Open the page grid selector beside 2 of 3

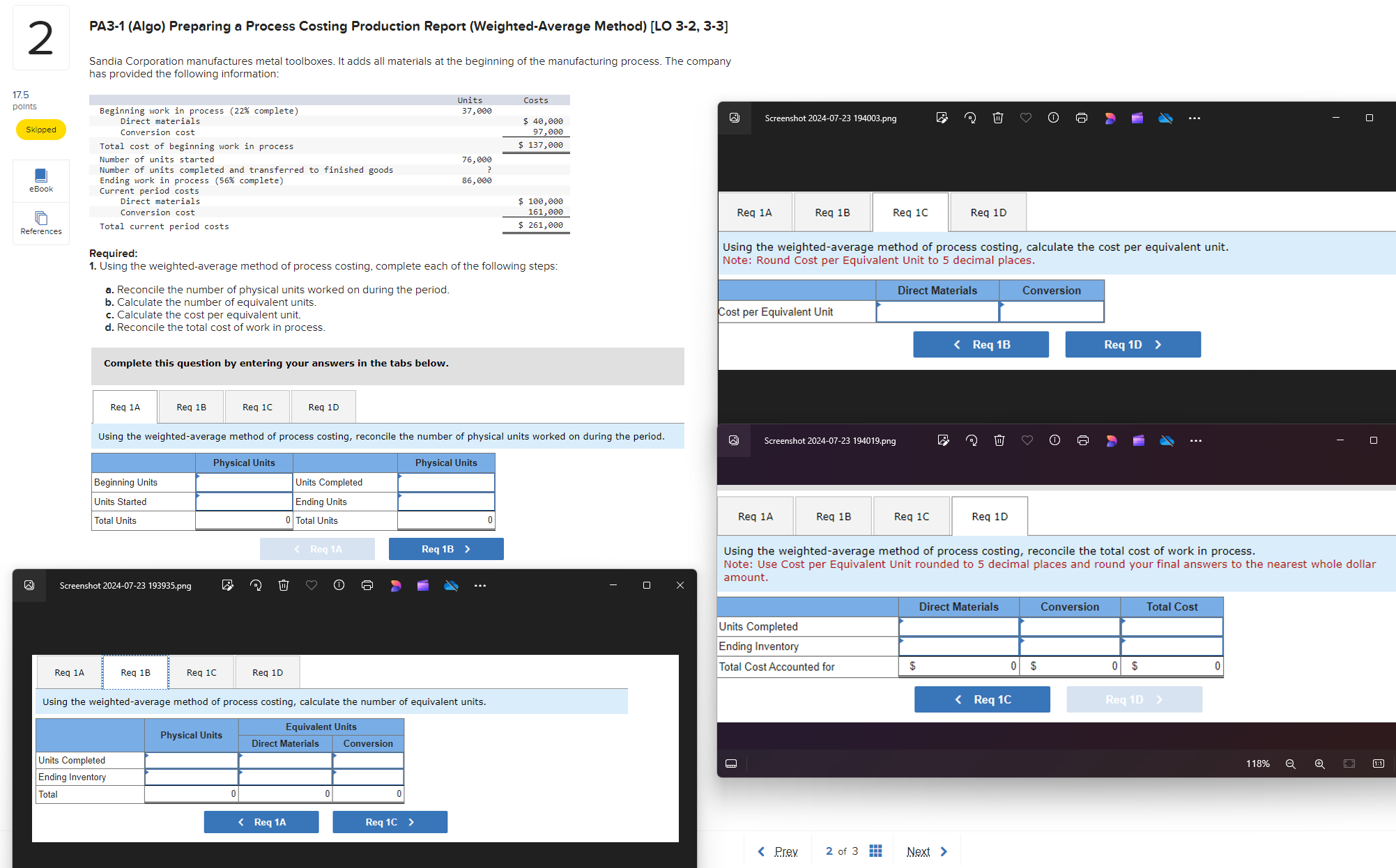[875, 851]
